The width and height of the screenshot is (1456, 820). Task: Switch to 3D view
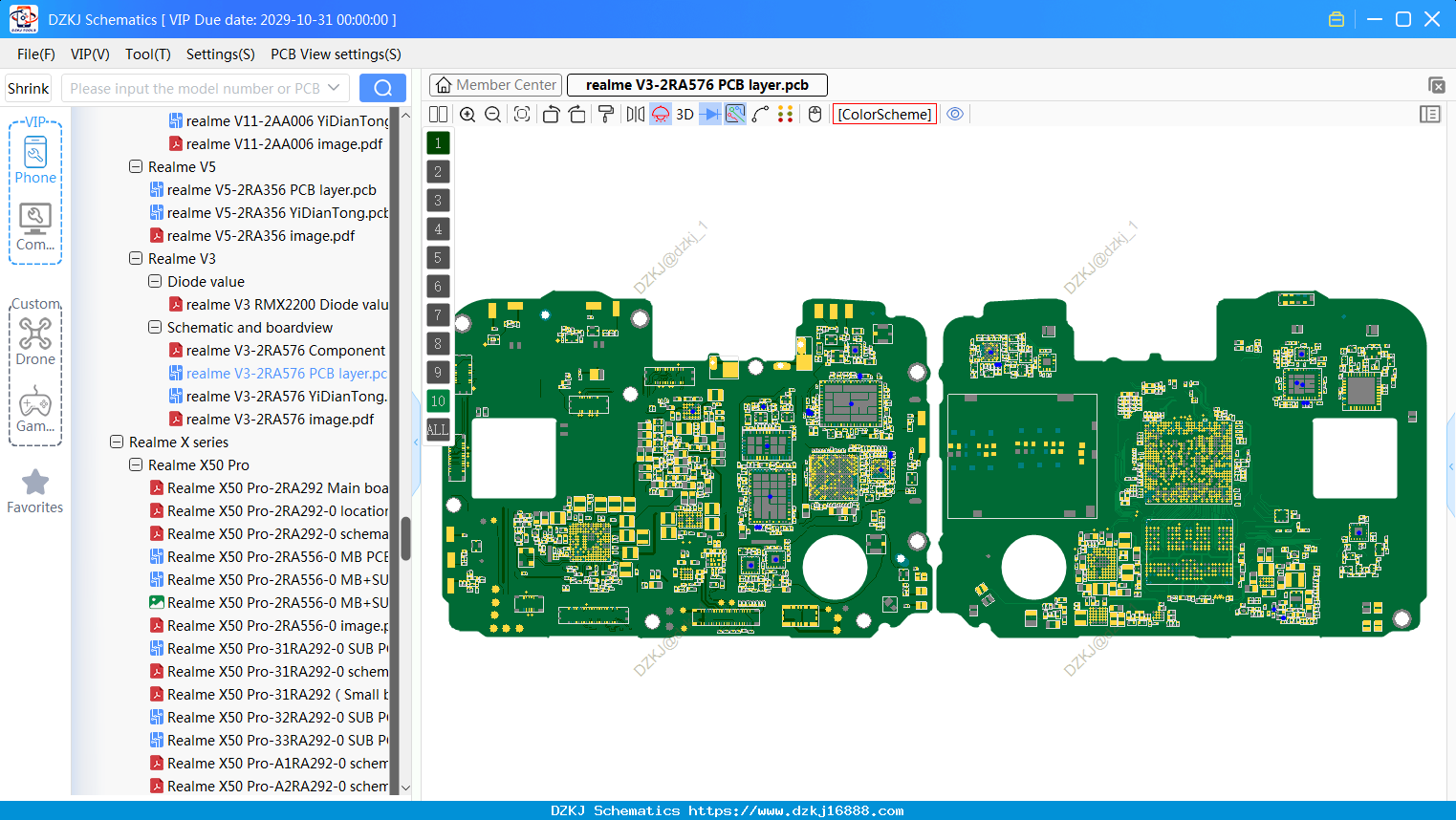685,114
